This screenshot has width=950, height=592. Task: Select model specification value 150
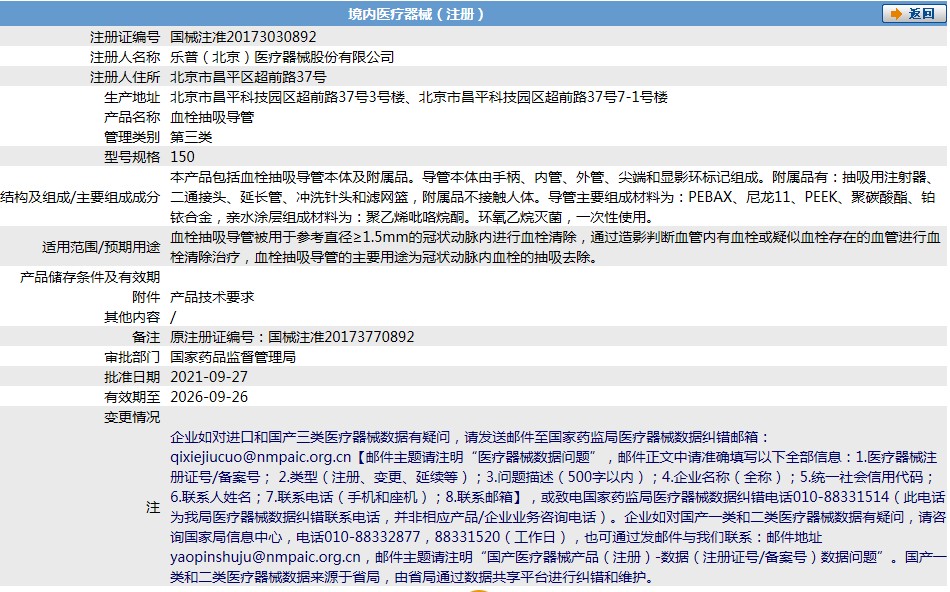[x=182, y=157]
